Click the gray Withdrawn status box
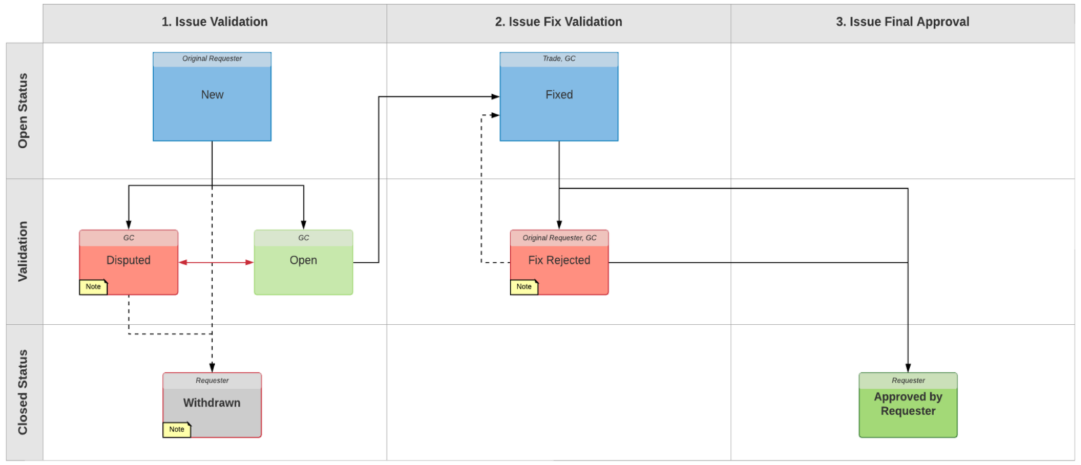1081x465 pixels. [212, 408]
